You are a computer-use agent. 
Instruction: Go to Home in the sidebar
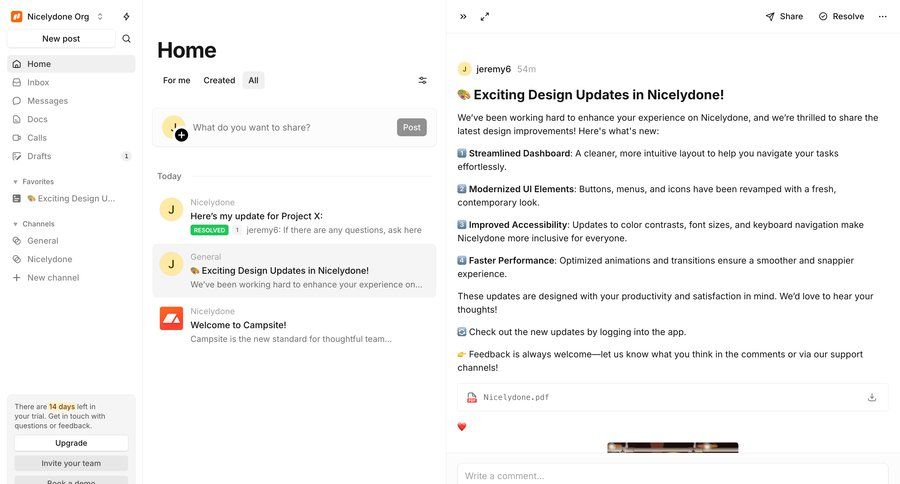click(x=71, y=64)
